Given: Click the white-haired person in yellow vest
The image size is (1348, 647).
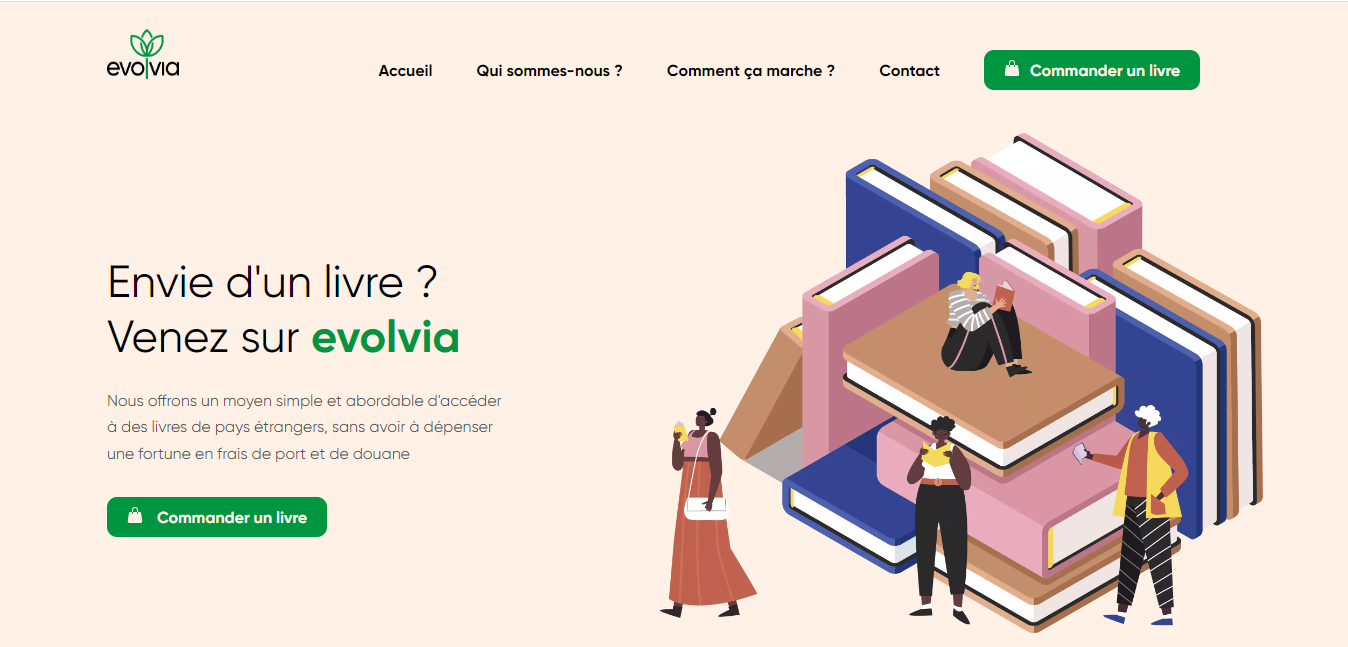Looking at the screenshot, I should coord(1143,514).
